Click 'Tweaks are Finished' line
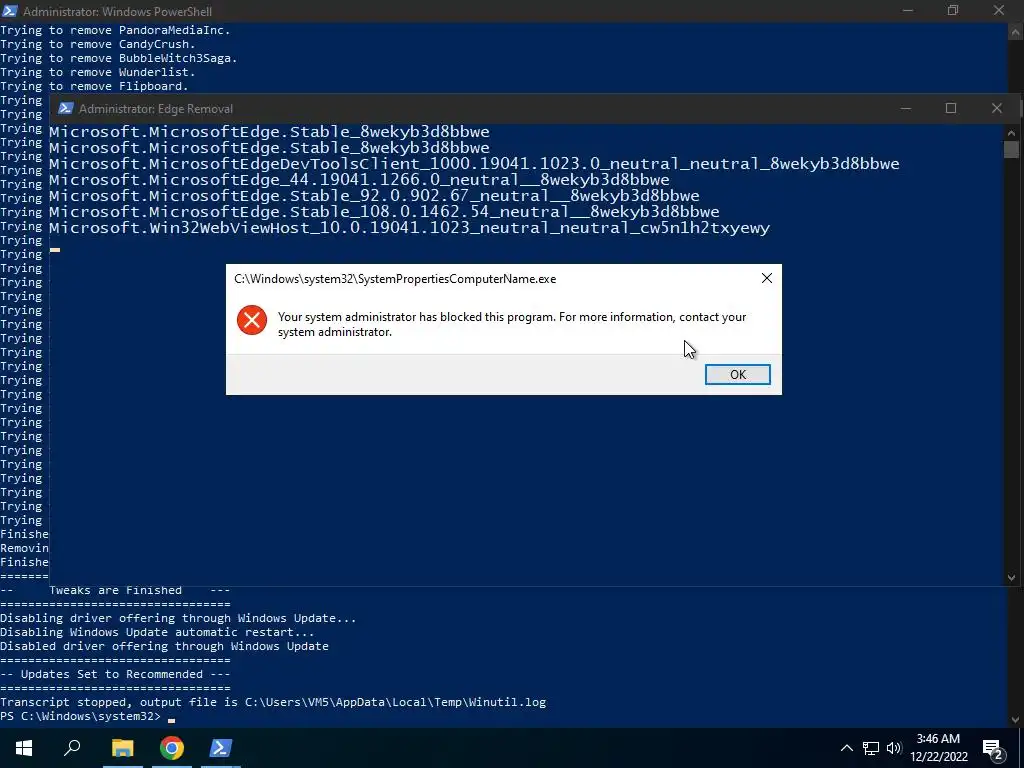This screenshot has width=1024, height=768. (x=115, y=590)
